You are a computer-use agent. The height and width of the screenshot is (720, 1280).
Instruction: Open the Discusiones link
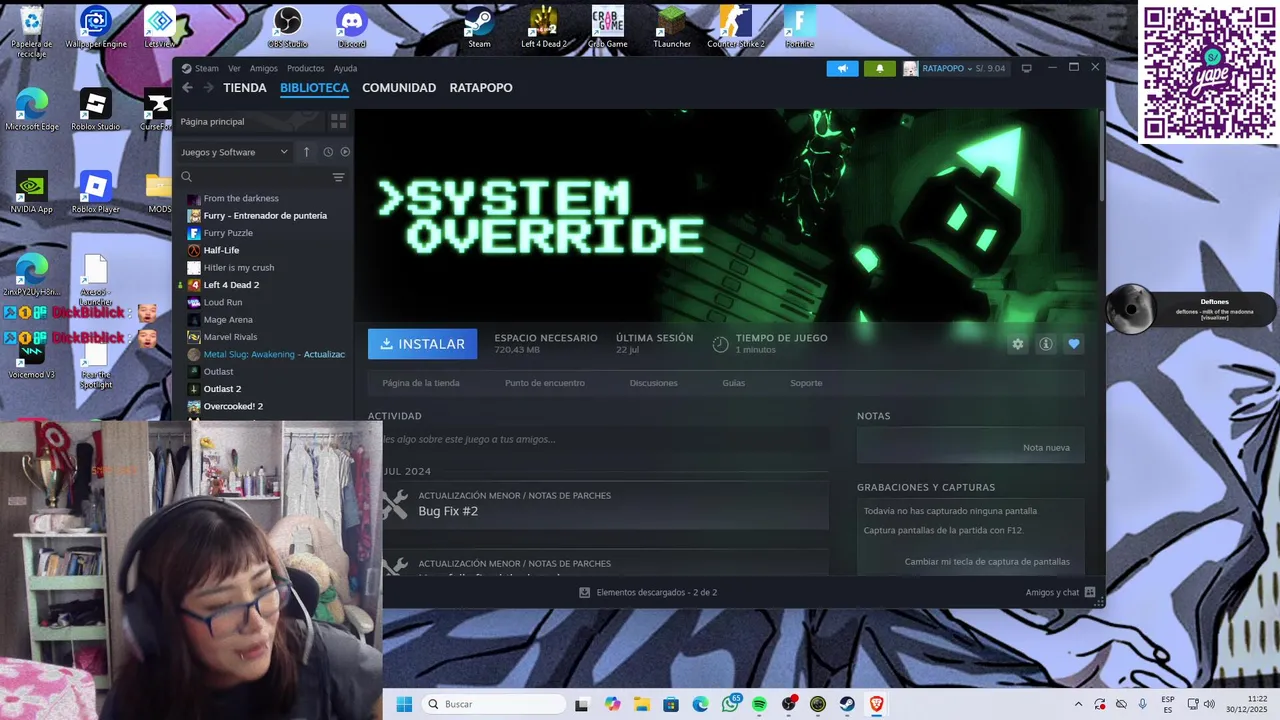[654, 383]
